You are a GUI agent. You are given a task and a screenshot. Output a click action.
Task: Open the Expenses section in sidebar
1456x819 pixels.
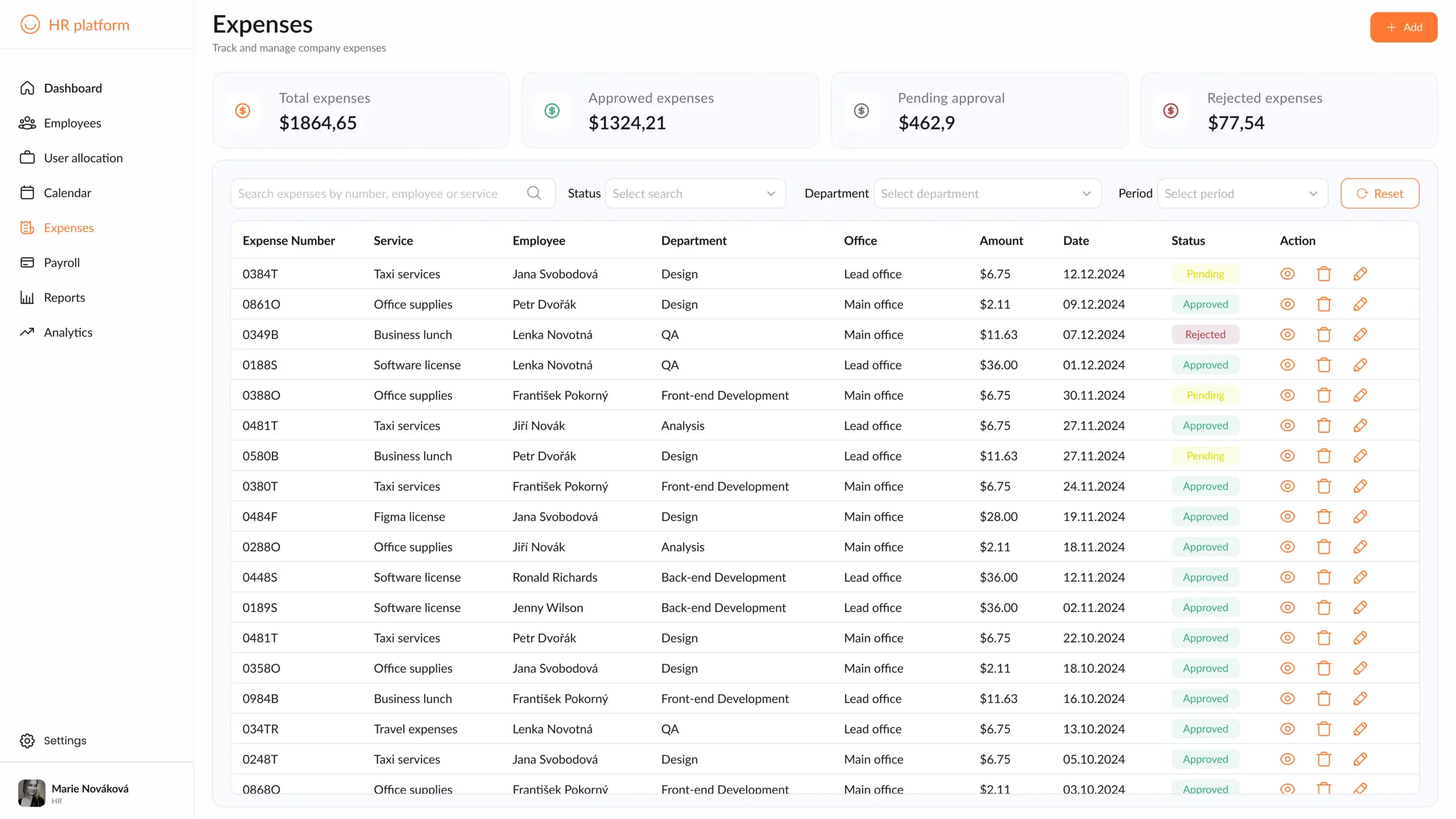(69, 227)
